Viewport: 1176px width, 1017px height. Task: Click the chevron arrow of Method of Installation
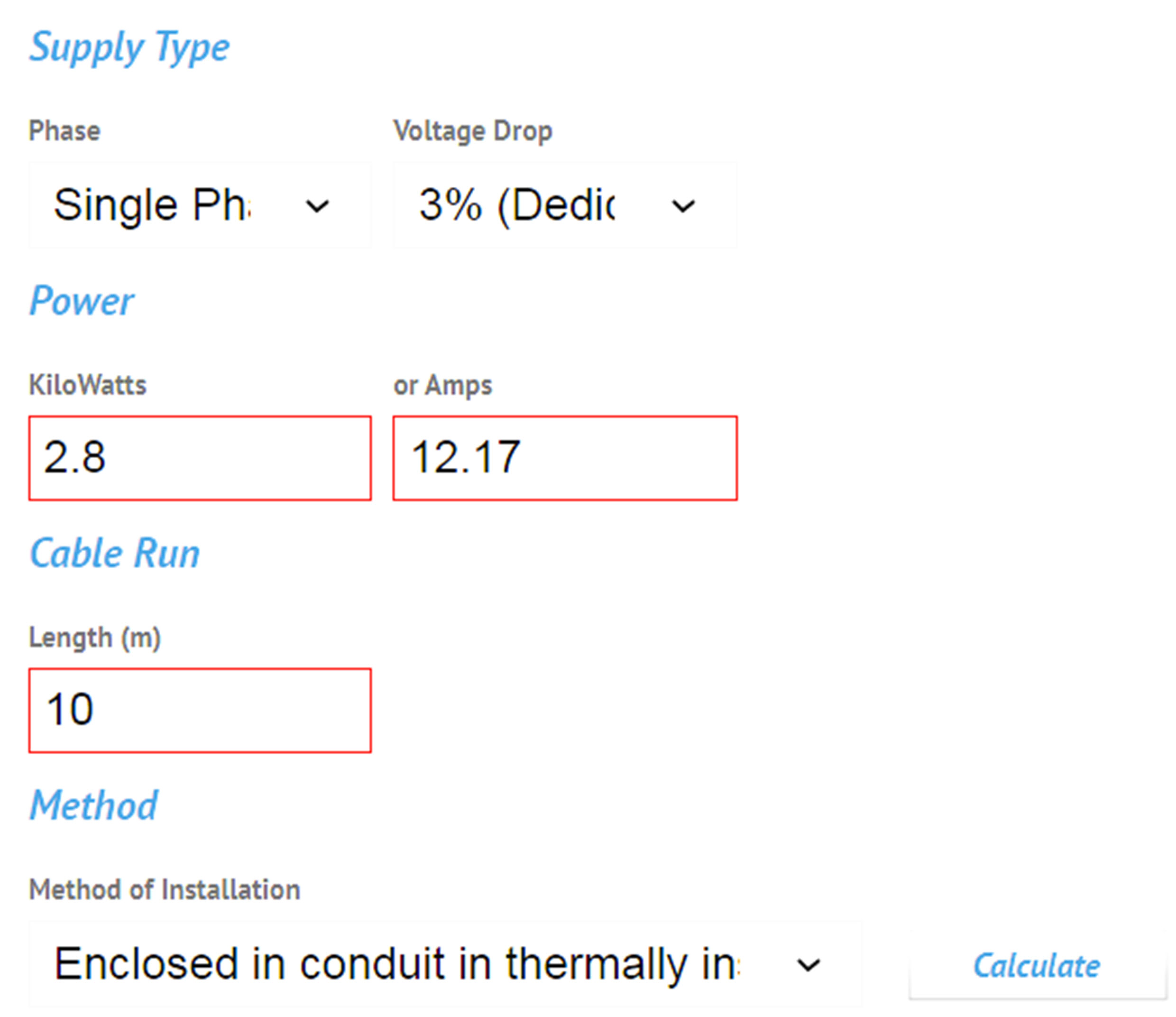point(808,964)
